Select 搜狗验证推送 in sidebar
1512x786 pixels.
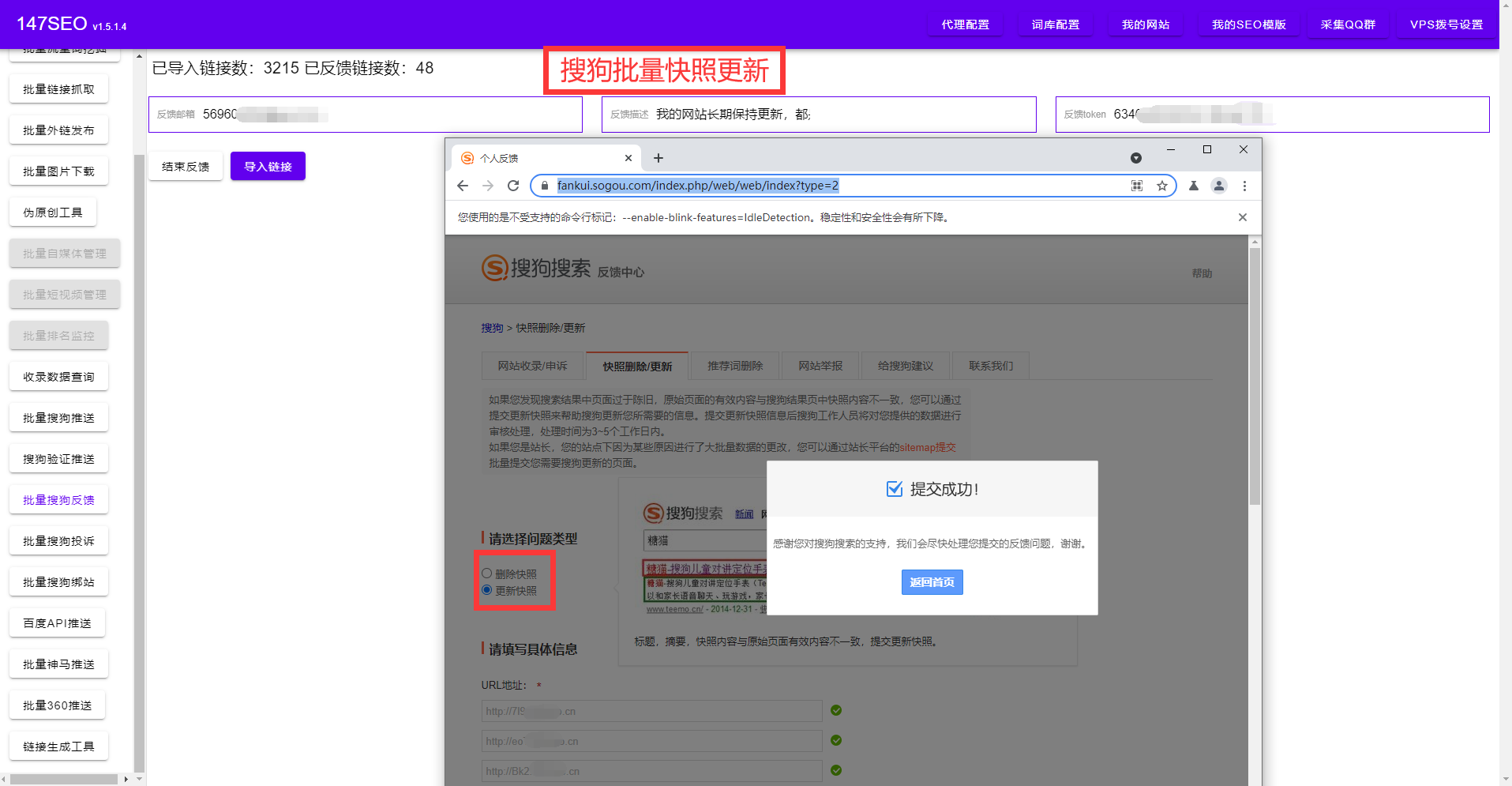[x=58, y=459]
